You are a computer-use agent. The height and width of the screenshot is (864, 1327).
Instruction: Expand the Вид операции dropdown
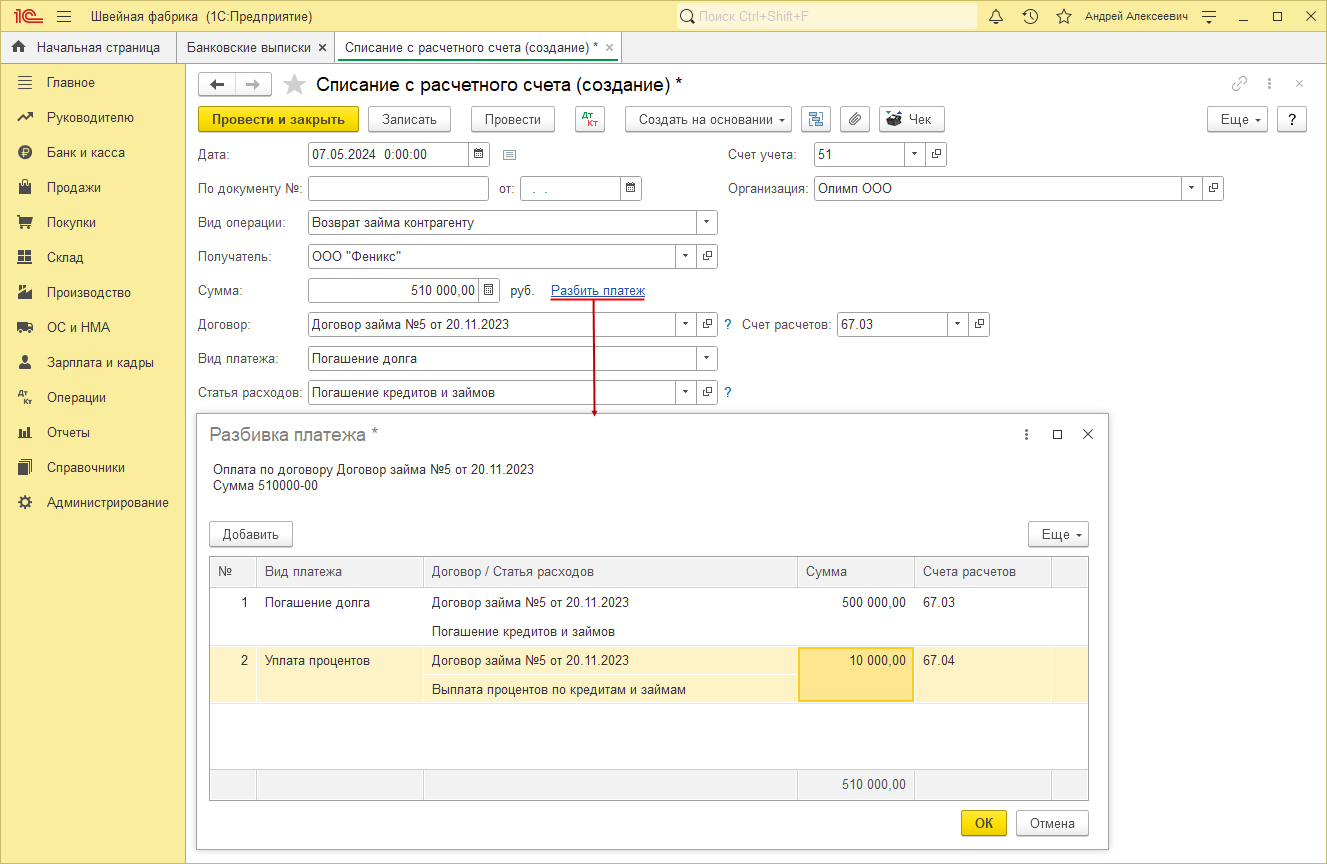(x=707, y=223)
